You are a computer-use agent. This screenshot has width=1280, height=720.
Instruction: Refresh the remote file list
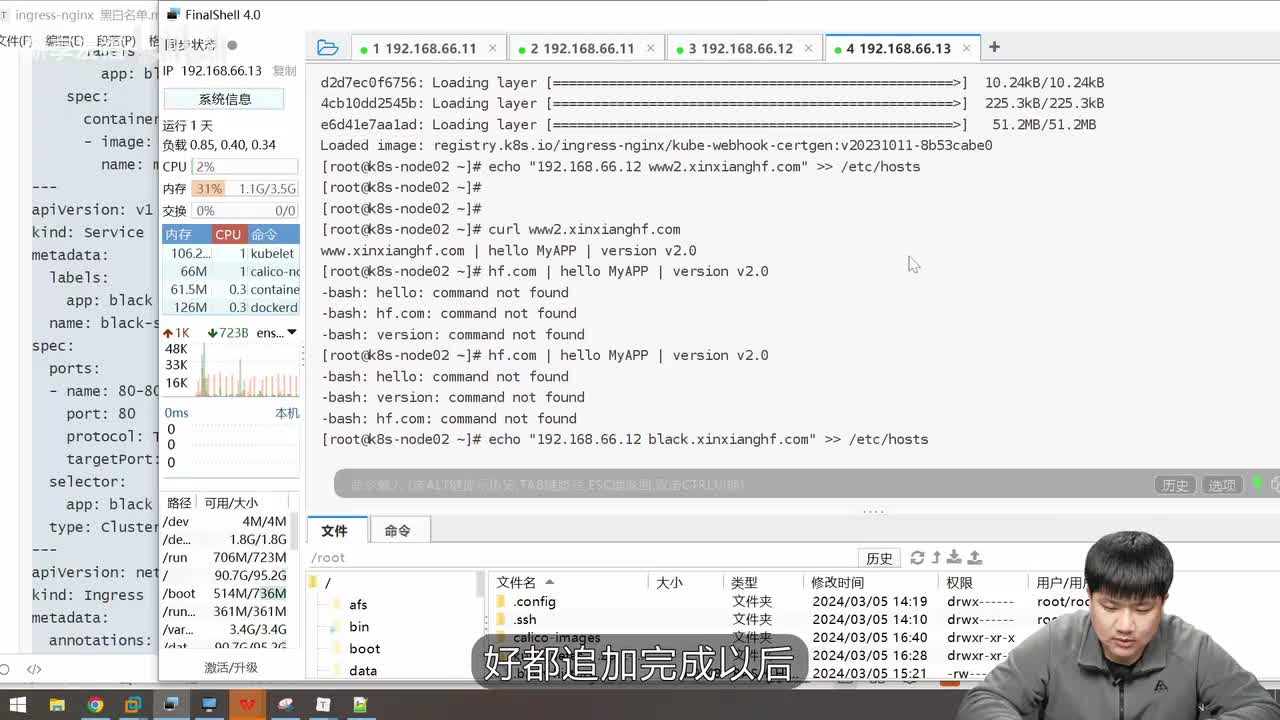917,558
